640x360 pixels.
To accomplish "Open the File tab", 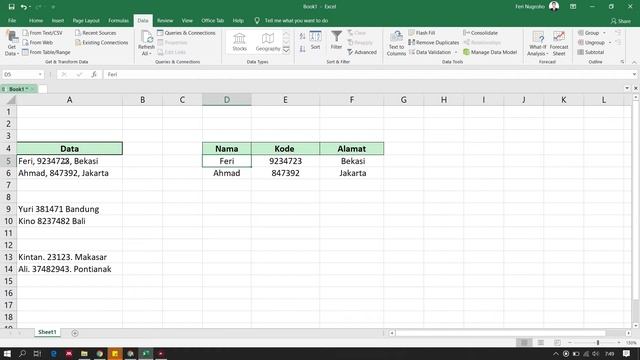I will coord(12,20).
